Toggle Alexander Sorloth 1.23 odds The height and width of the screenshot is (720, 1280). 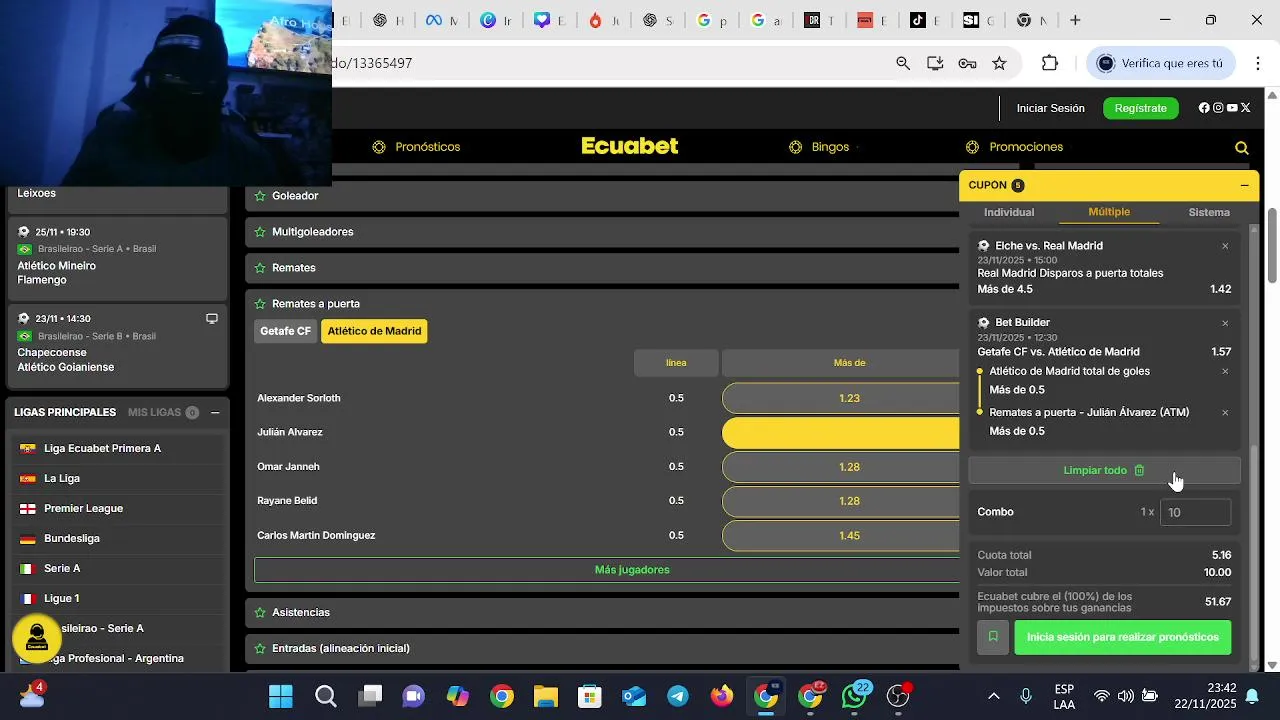click(x=841, y=398)
